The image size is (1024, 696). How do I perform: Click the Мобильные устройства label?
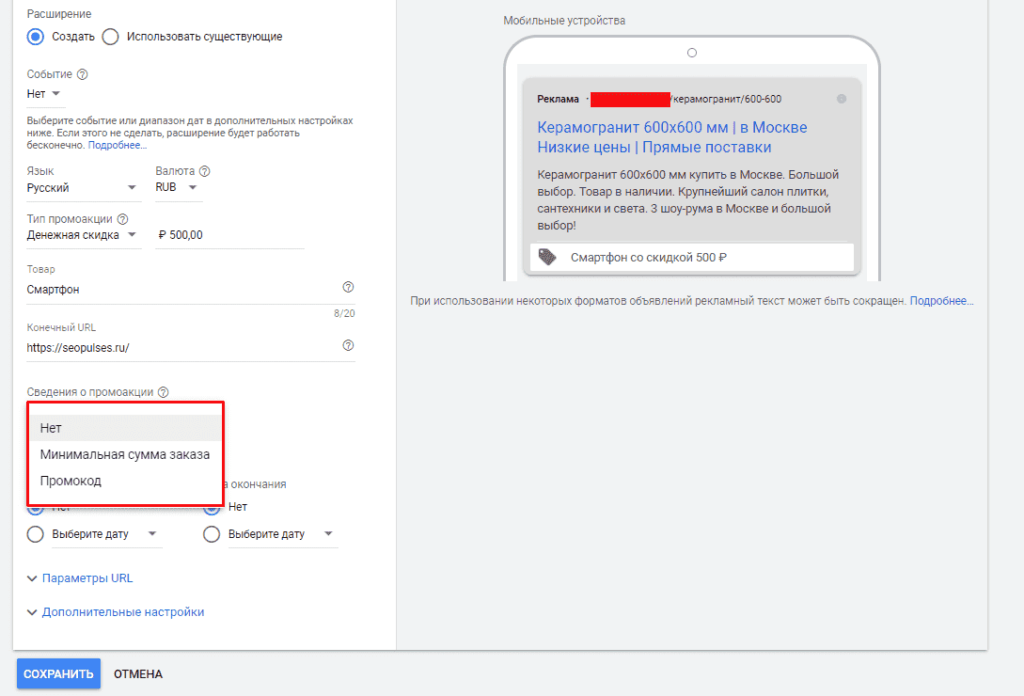point(564,20)
